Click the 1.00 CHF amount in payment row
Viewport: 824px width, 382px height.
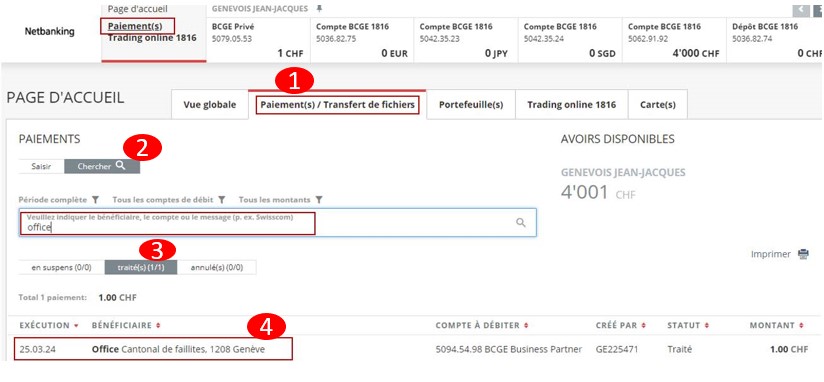click(x=788, y=349)
